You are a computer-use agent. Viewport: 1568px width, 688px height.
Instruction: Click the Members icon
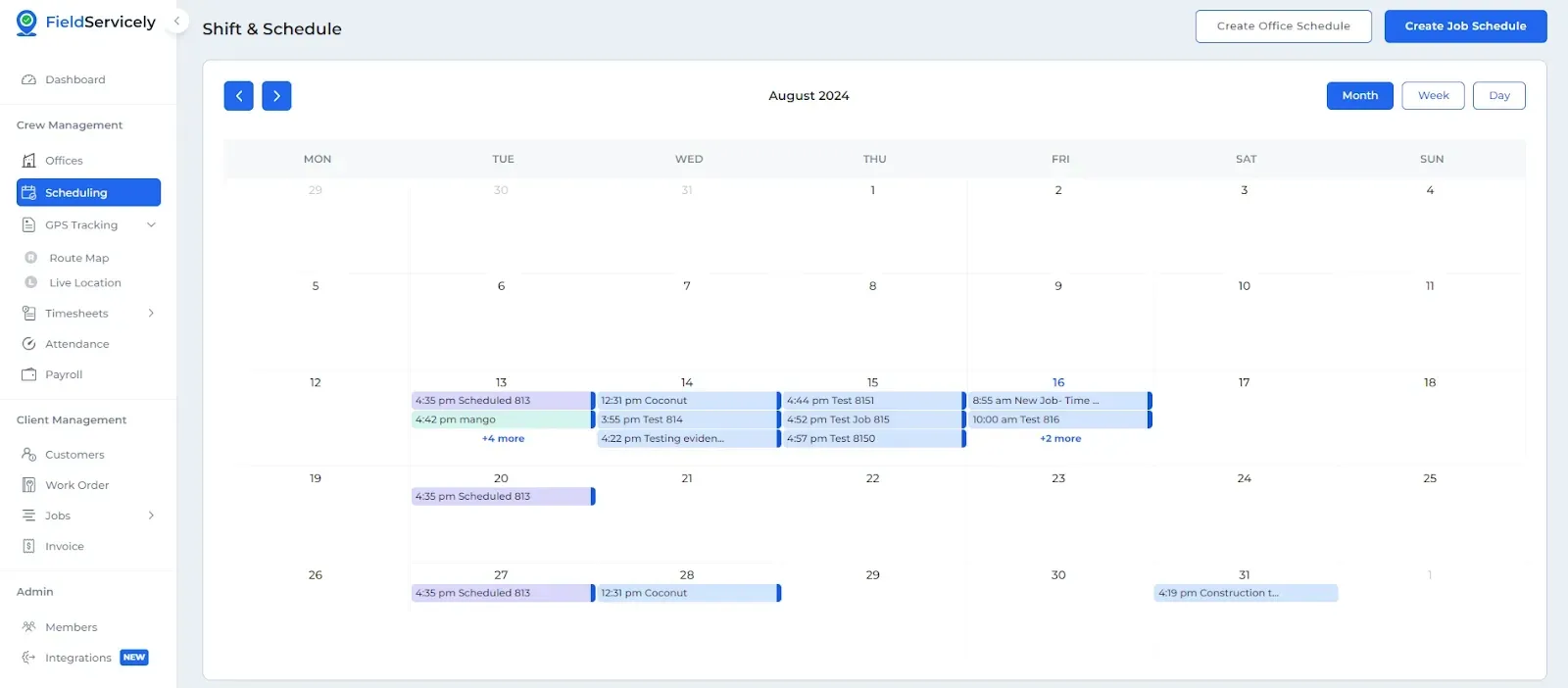[x=29, y=627]
